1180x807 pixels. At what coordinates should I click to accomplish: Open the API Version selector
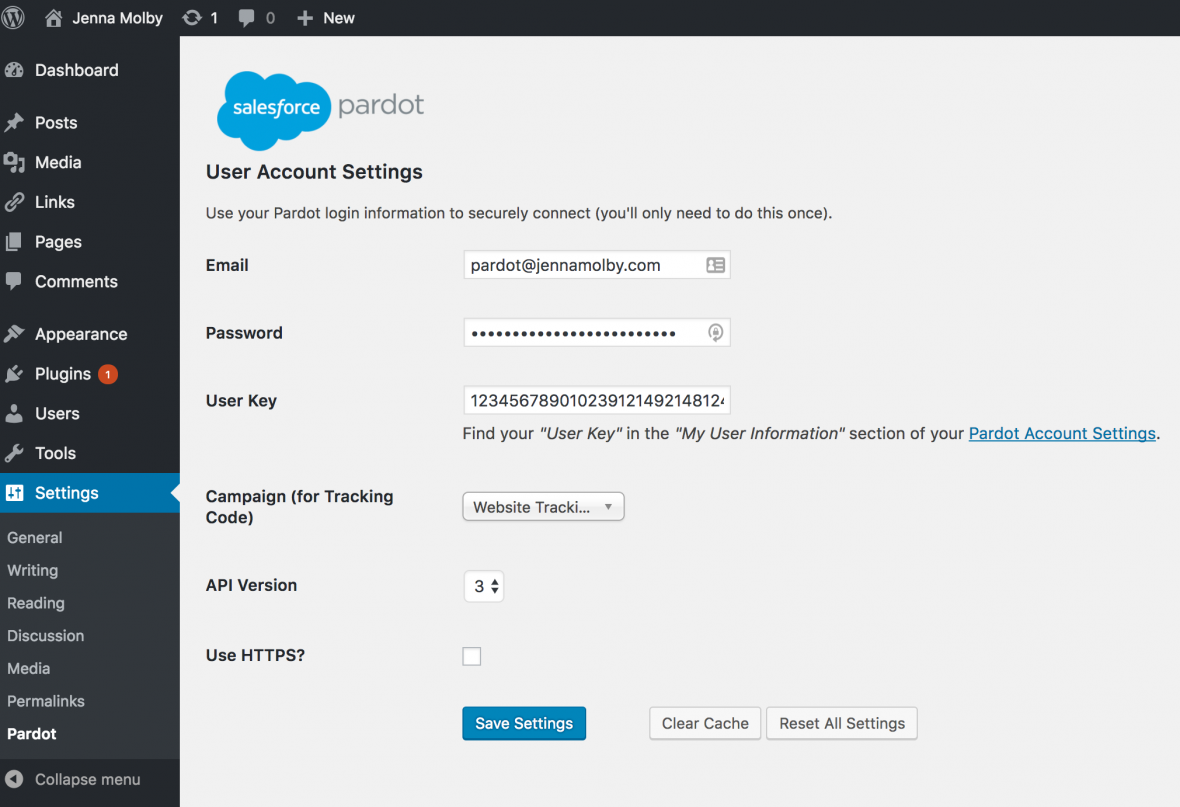484,586
